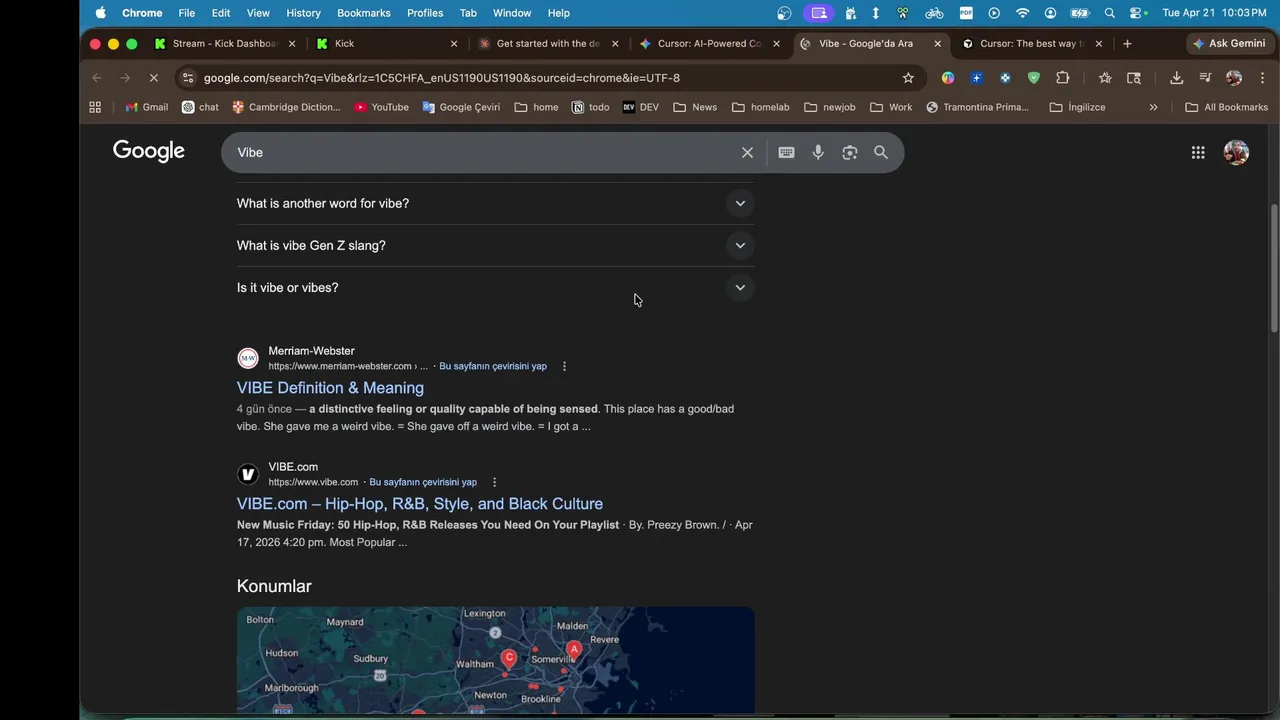
Task: Open more options for Merriam-Webster result
Action: pos(564,366)
